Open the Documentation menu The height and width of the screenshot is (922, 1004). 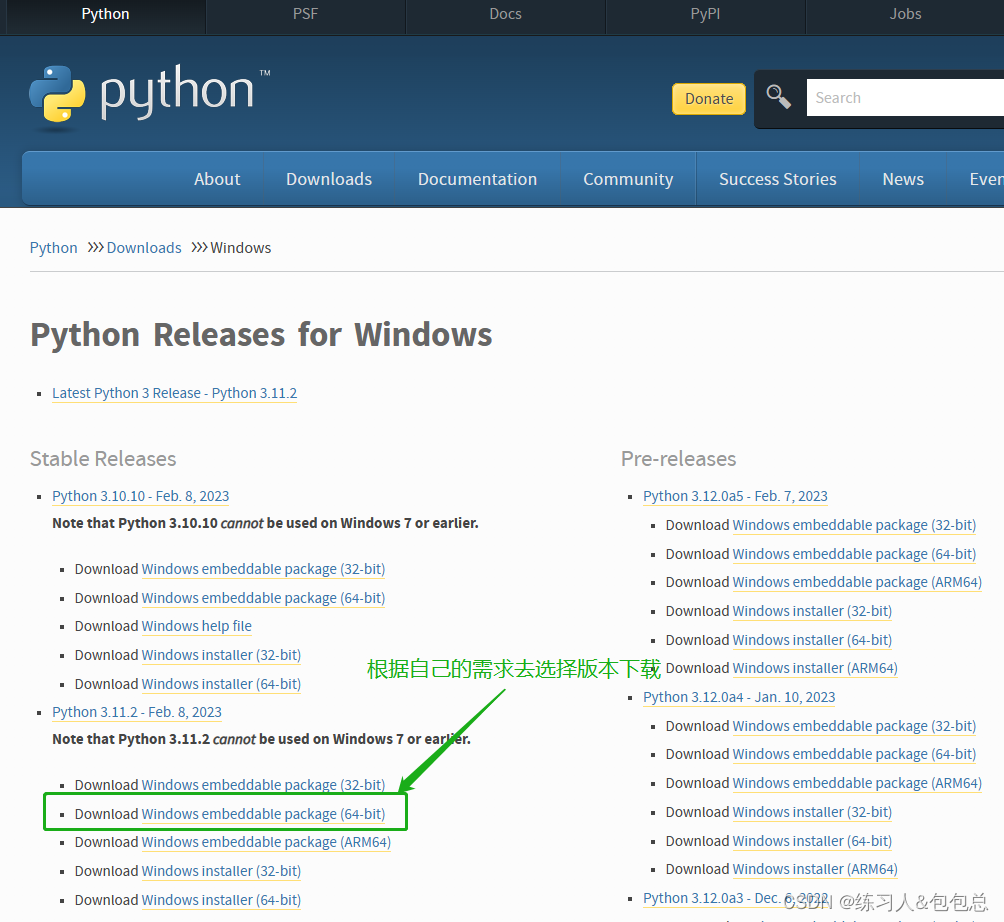click(x=477, y=178)
